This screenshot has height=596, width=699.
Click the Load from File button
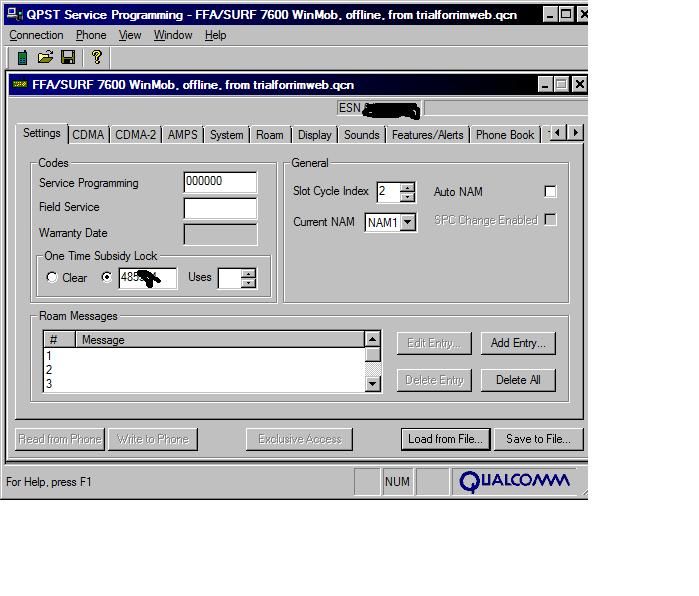pyautogui.click(x=445, y=439)
